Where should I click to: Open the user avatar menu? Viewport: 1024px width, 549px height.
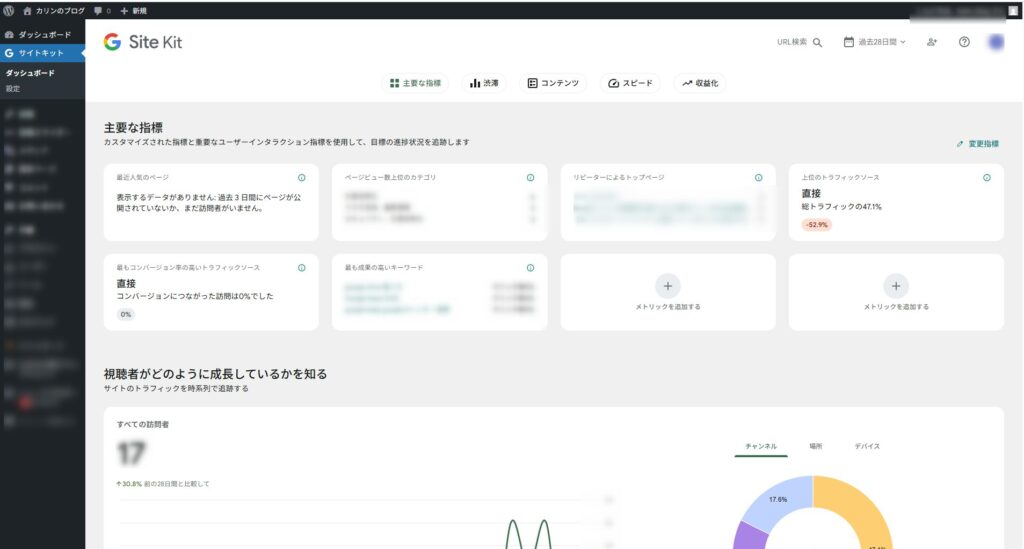(996, 42)
